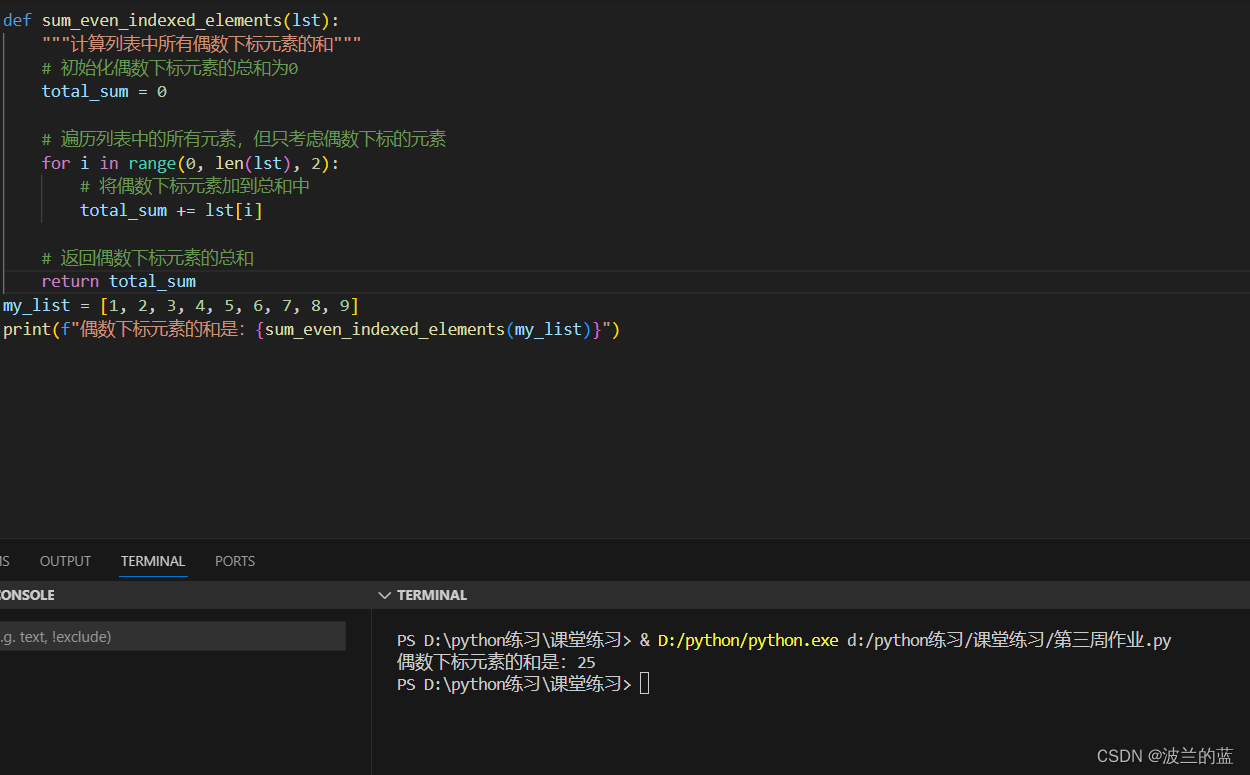Open the PORTS panel tab
The width and height of the screenshot is (1250, 775).
coord(235,561)
